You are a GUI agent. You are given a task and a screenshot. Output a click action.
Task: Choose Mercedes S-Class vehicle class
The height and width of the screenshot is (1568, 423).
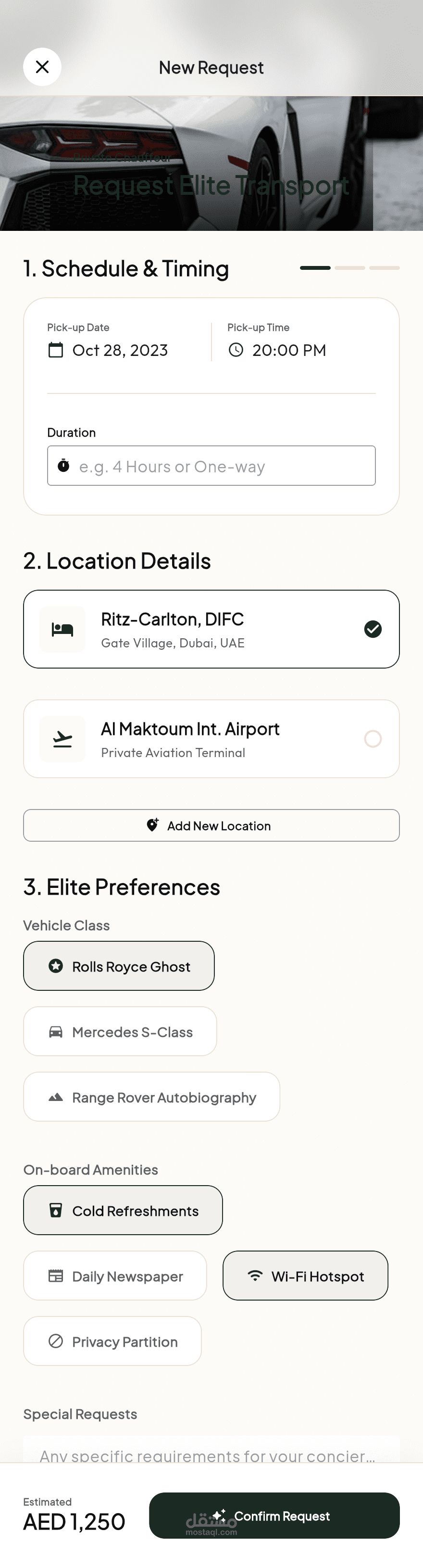click(120, 1031)
